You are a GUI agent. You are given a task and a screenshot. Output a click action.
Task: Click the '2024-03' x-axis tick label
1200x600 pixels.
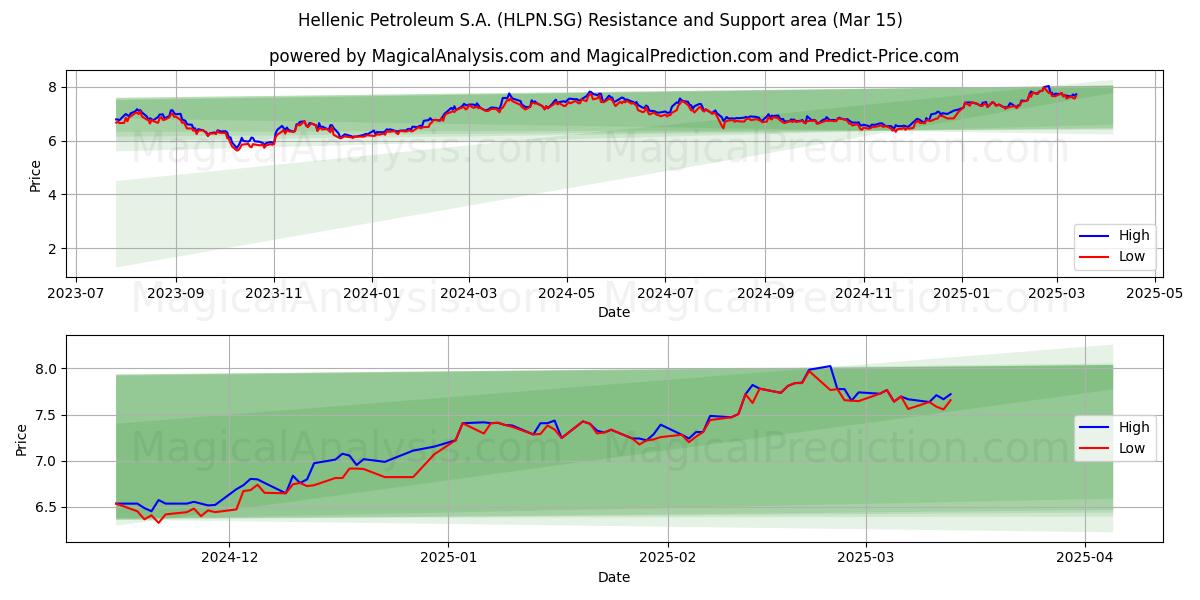pyautogui.click(x=468, y=294)
